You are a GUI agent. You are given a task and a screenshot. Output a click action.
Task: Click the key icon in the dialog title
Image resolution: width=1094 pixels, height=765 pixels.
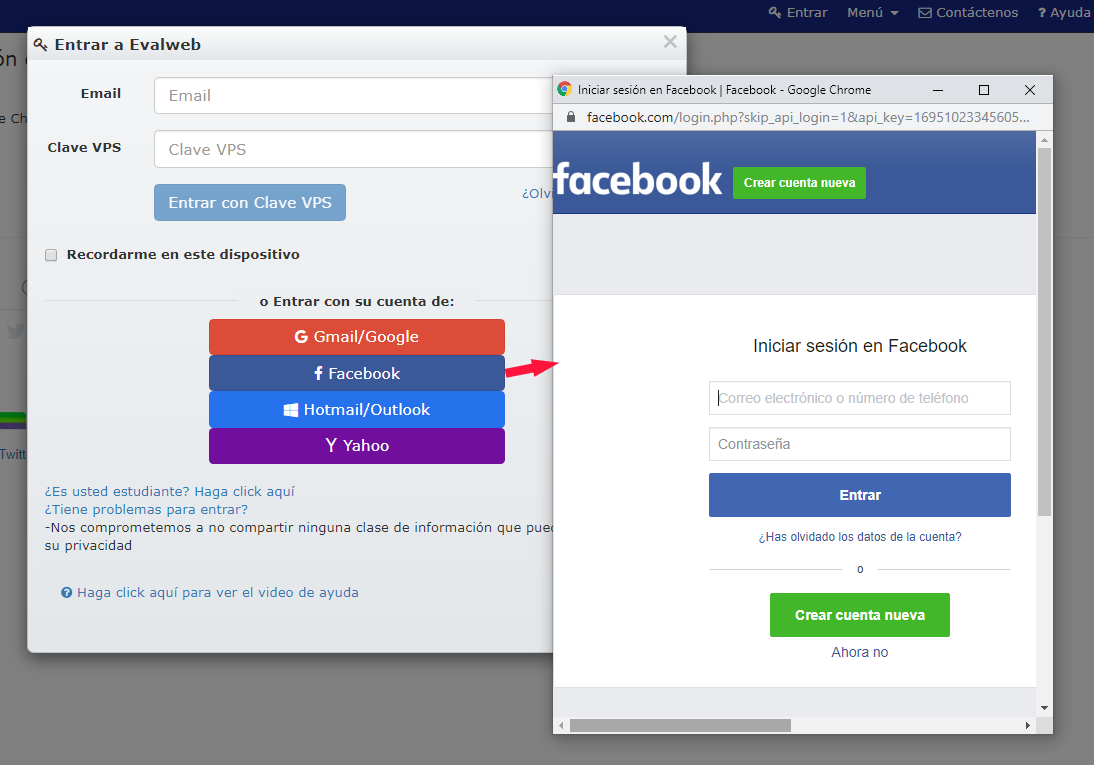tap(41, 45)
